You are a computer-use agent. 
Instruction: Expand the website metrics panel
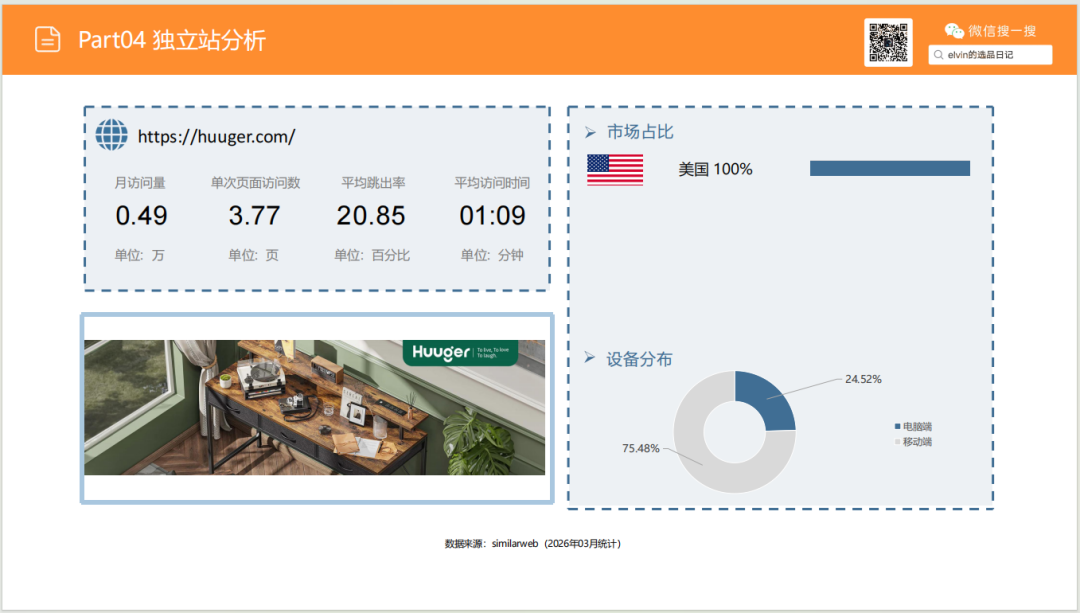click(x=316, y=196)
